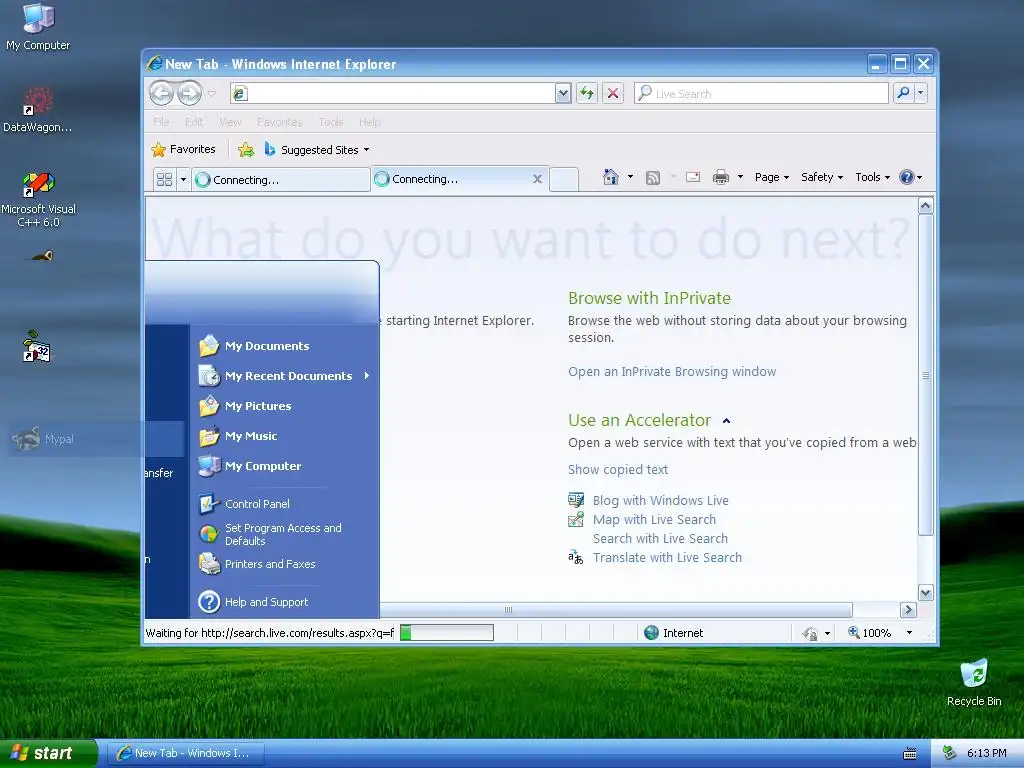Viewport: 1024px width, 768px height.
Task: Click the Print icon
Action: click(721, 177)
